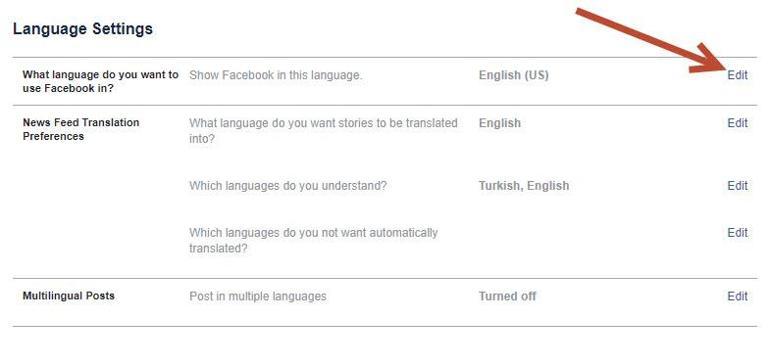Edit which languages you understand
The width and height of the screenshot is (770, 364).
tap(737, 186)
